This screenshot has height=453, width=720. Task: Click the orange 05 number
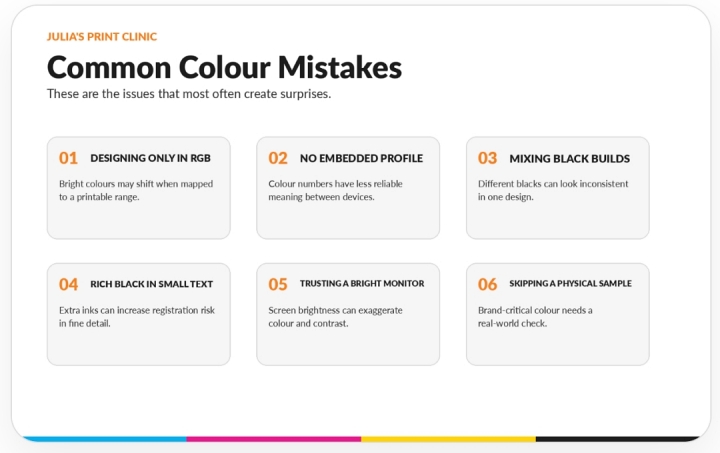pos(278,285)
